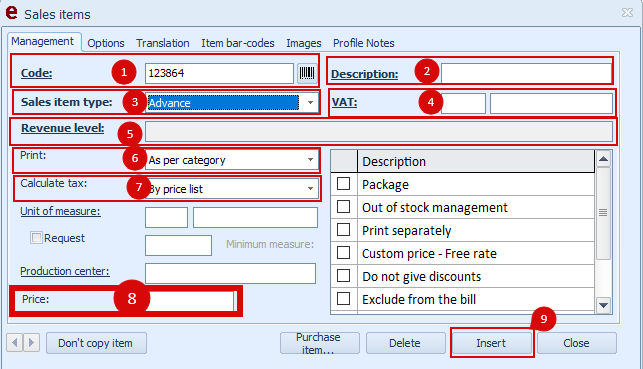Click the barcode icon next to Code field
Image resolution: width=643 pixels, height=369 pixels.
307,73
